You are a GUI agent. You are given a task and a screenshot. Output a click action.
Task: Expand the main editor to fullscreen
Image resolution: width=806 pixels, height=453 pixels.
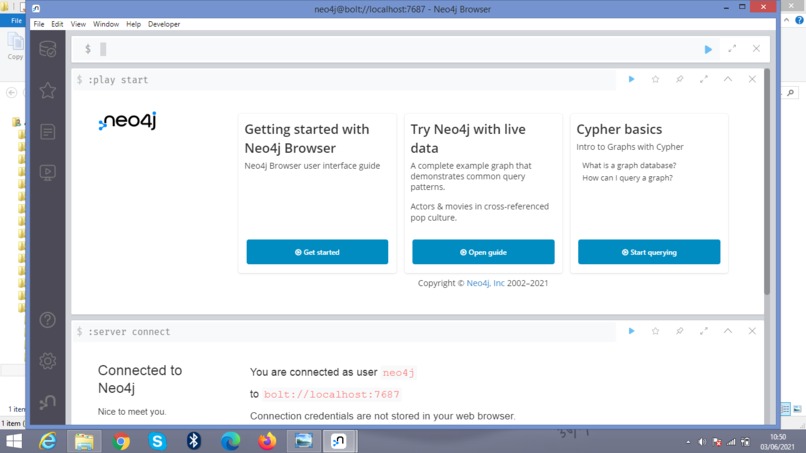(x=732, y=49)
